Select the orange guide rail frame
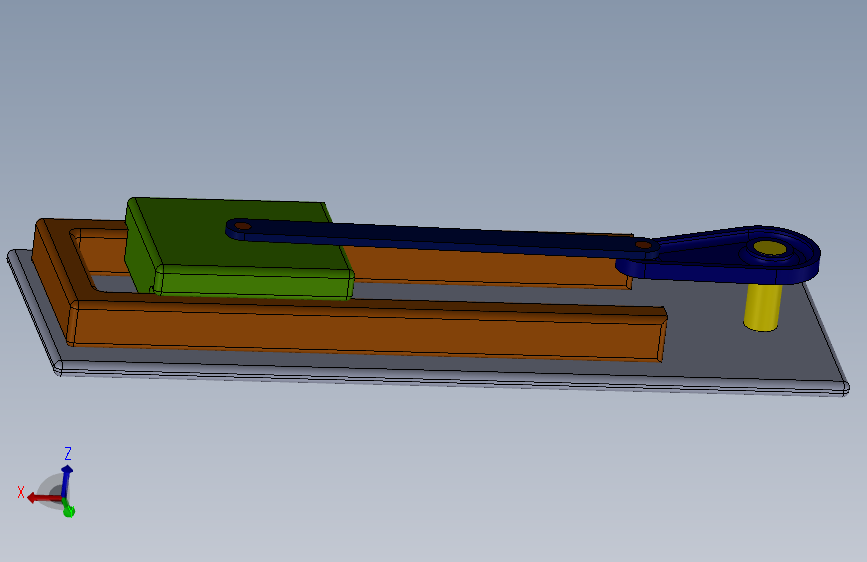The height and width of the screenshot is (562, 867). click(x=365, y=330)
